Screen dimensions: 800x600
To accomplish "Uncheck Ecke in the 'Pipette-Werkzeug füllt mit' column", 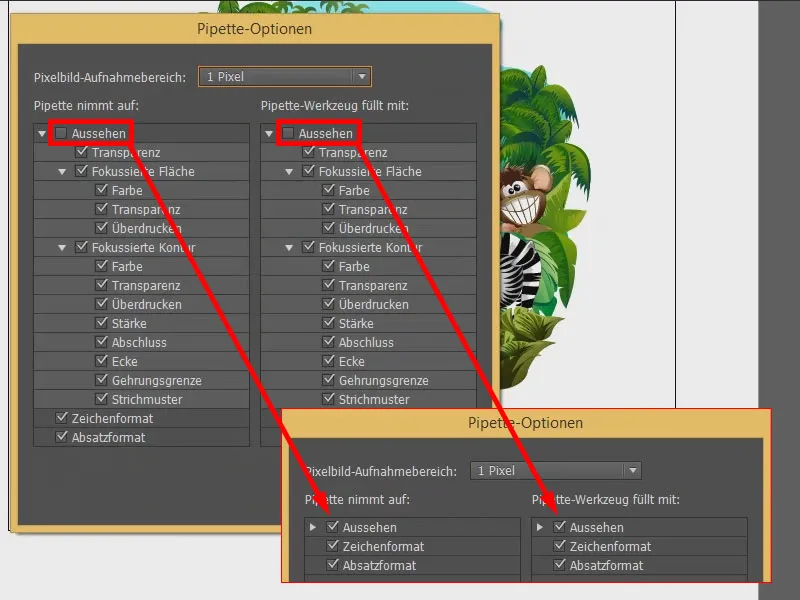I will (x=329, y=361).
